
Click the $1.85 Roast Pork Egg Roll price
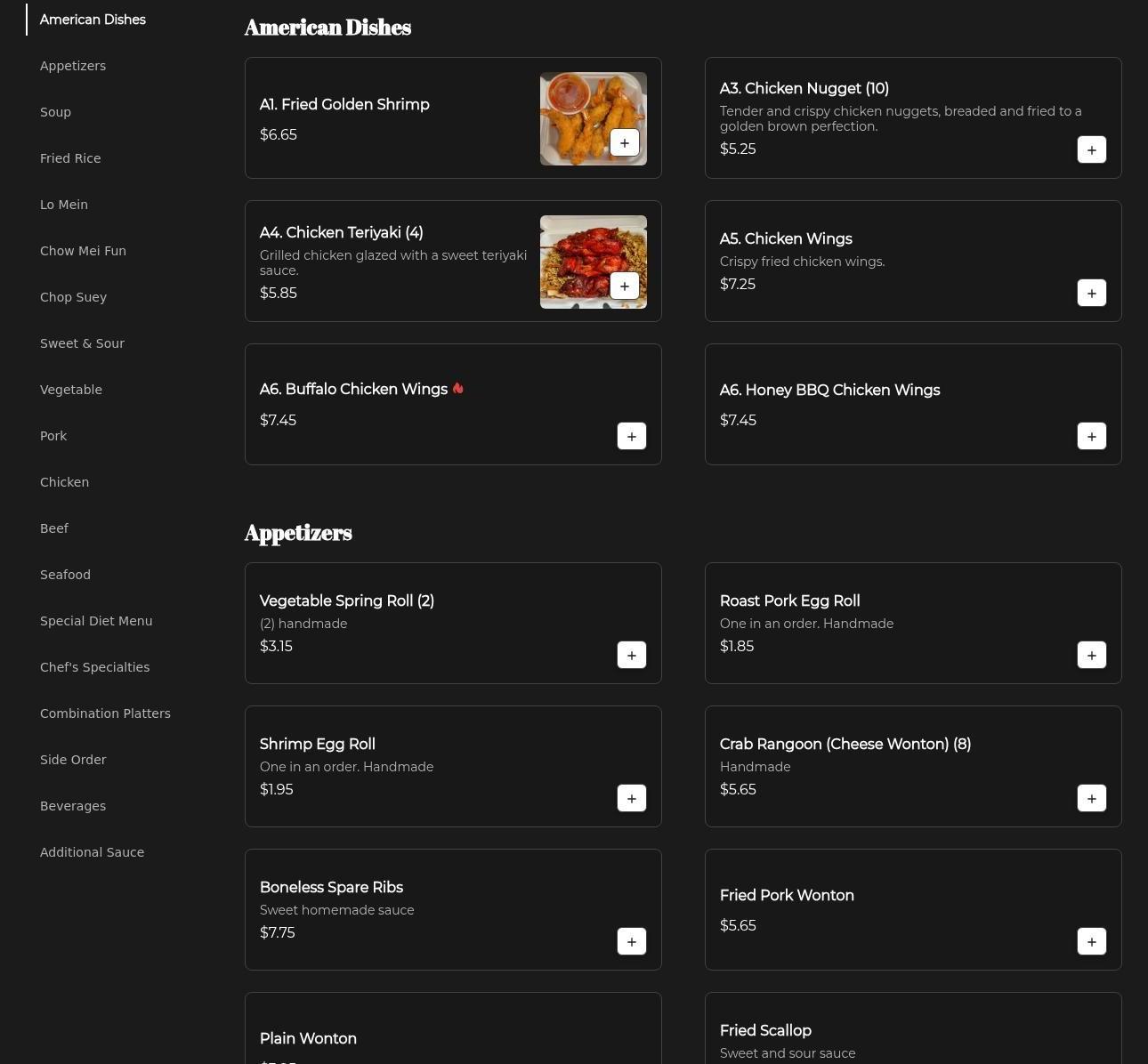tap(737, 646)
